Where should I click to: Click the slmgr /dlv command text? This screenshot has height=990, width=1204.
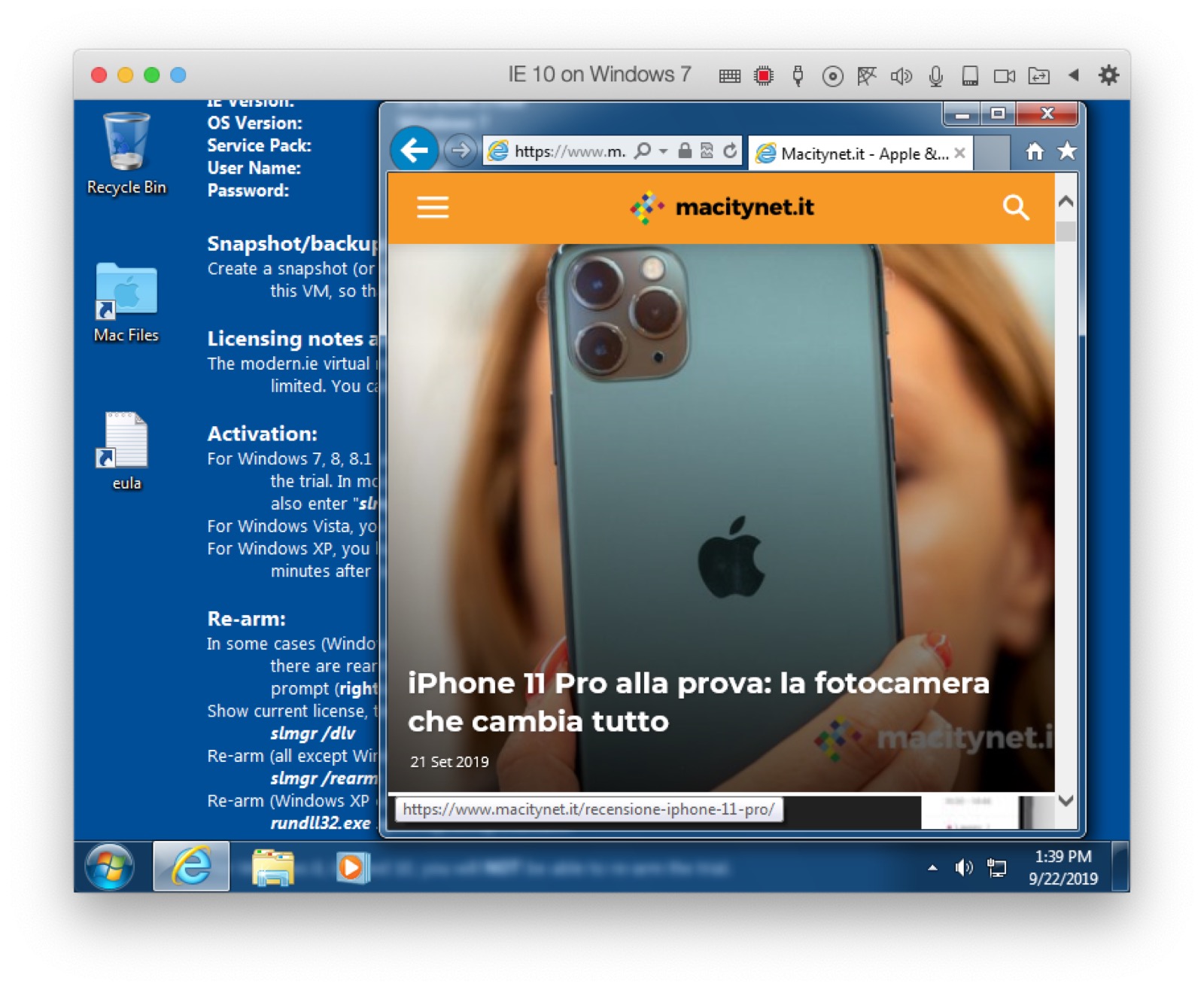[312, 733]
